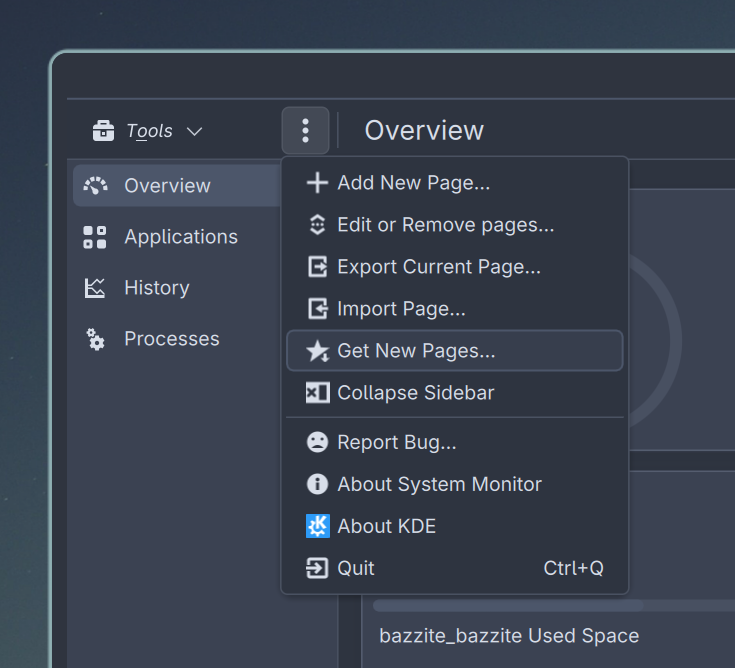Expand the Tools dropdown chevron
The width and height of the screenshot is (735, 668).
point(195,132)
